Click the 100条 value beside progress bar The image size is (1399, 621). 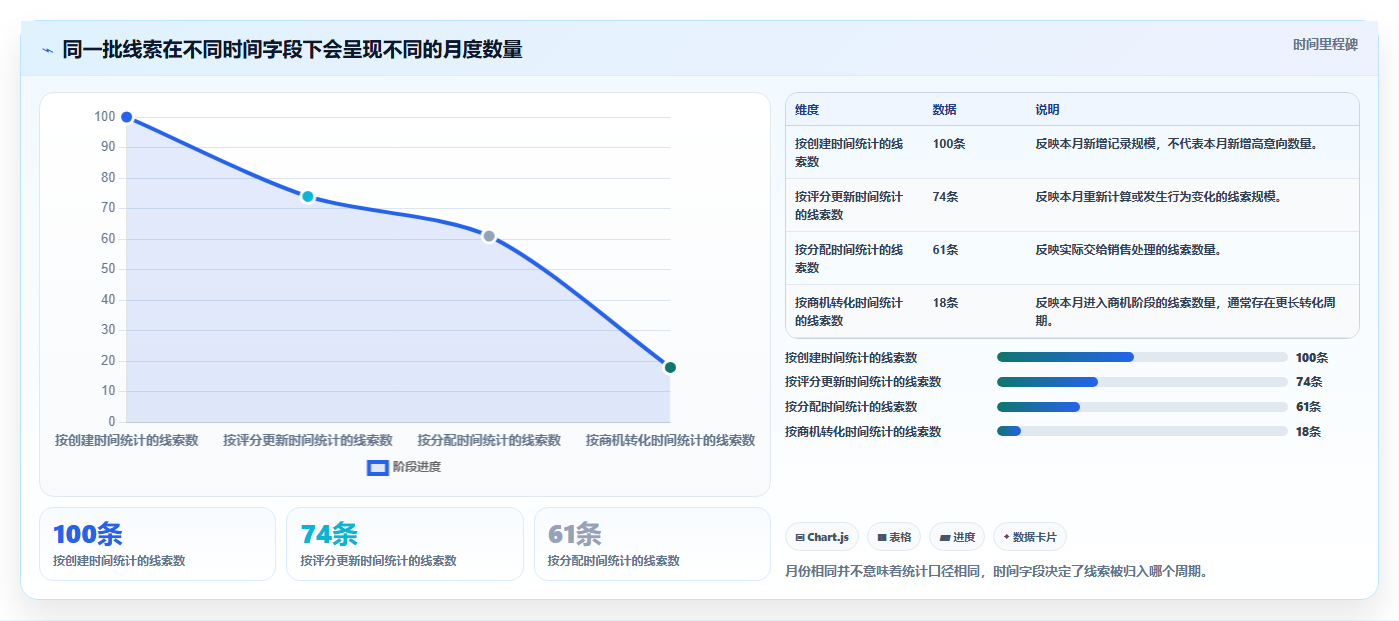click(x=1312, y=357)
